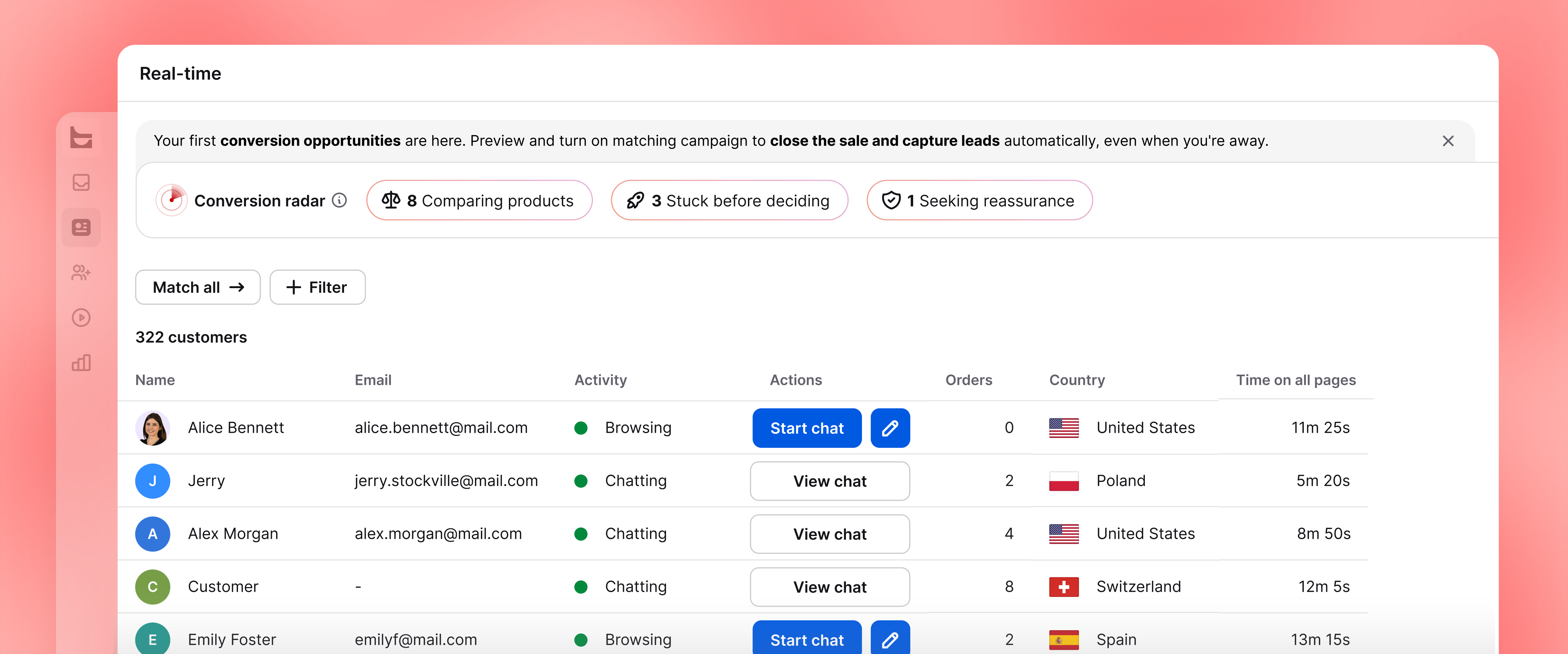This screenshot has height=654, width=1568.
Task: View chat with Alex Morgan
Action: (x=829, y=534)
